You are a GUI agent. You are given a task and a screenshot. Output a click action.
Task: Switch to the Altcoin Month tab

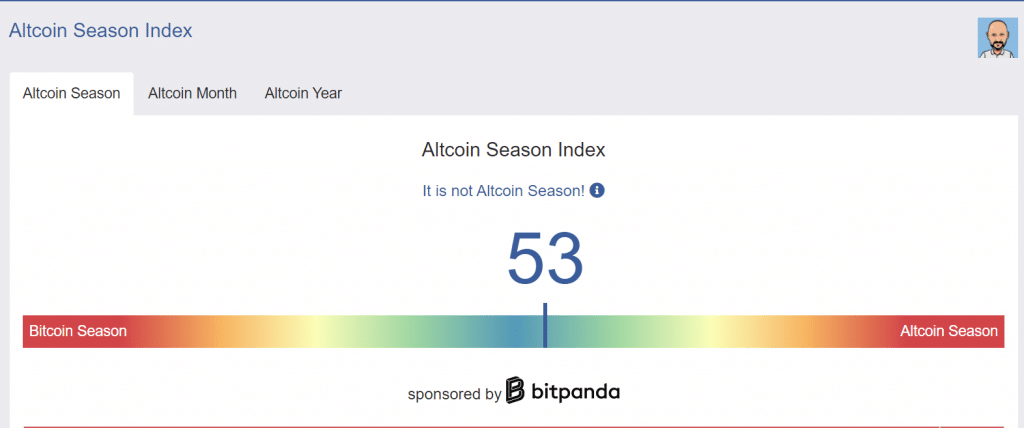[192, 93]
